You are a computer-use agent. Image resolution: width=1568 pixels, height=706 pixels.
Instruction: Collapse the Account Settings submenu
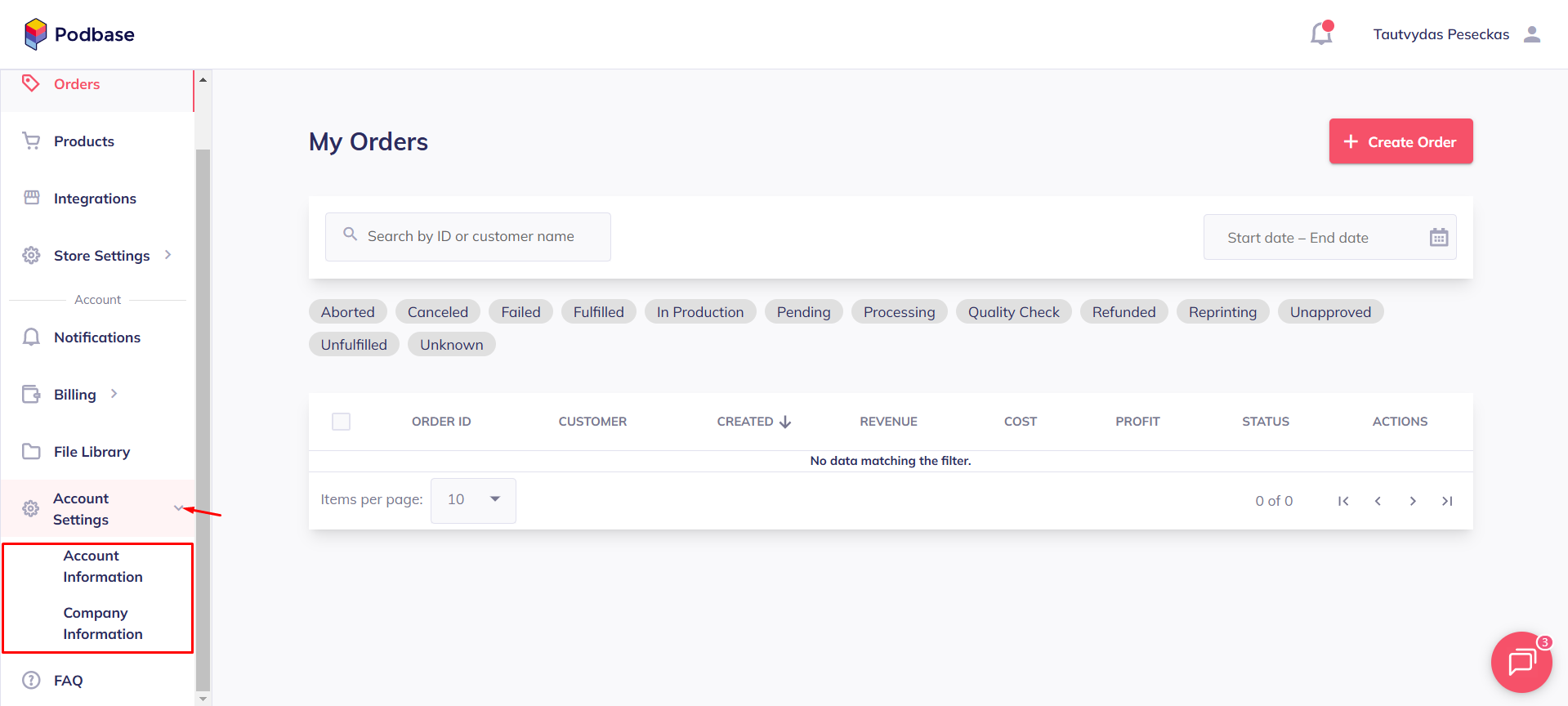pos(179,508)
